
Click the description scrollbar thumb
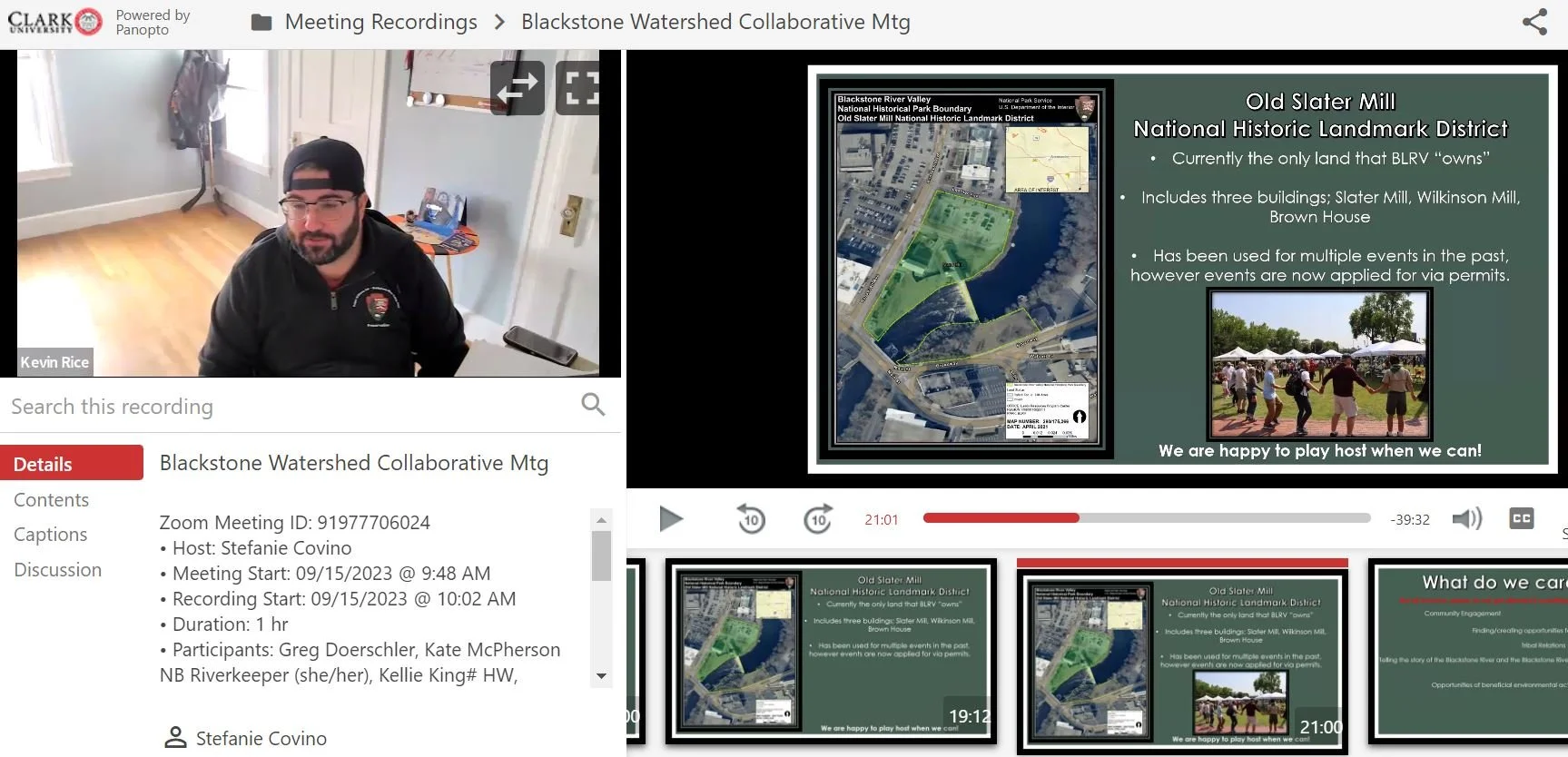pyautogui.click(x=601, y=555)
